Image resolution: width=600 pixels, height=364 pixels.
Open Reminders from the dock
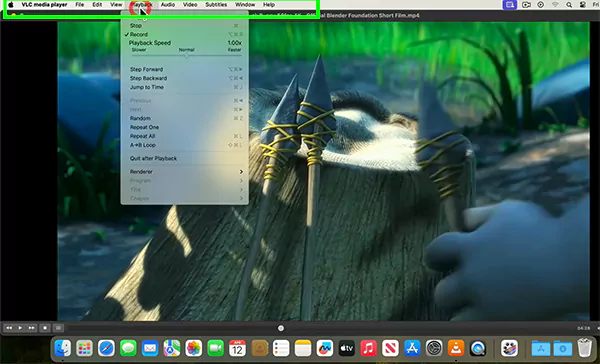pos(281,348)
